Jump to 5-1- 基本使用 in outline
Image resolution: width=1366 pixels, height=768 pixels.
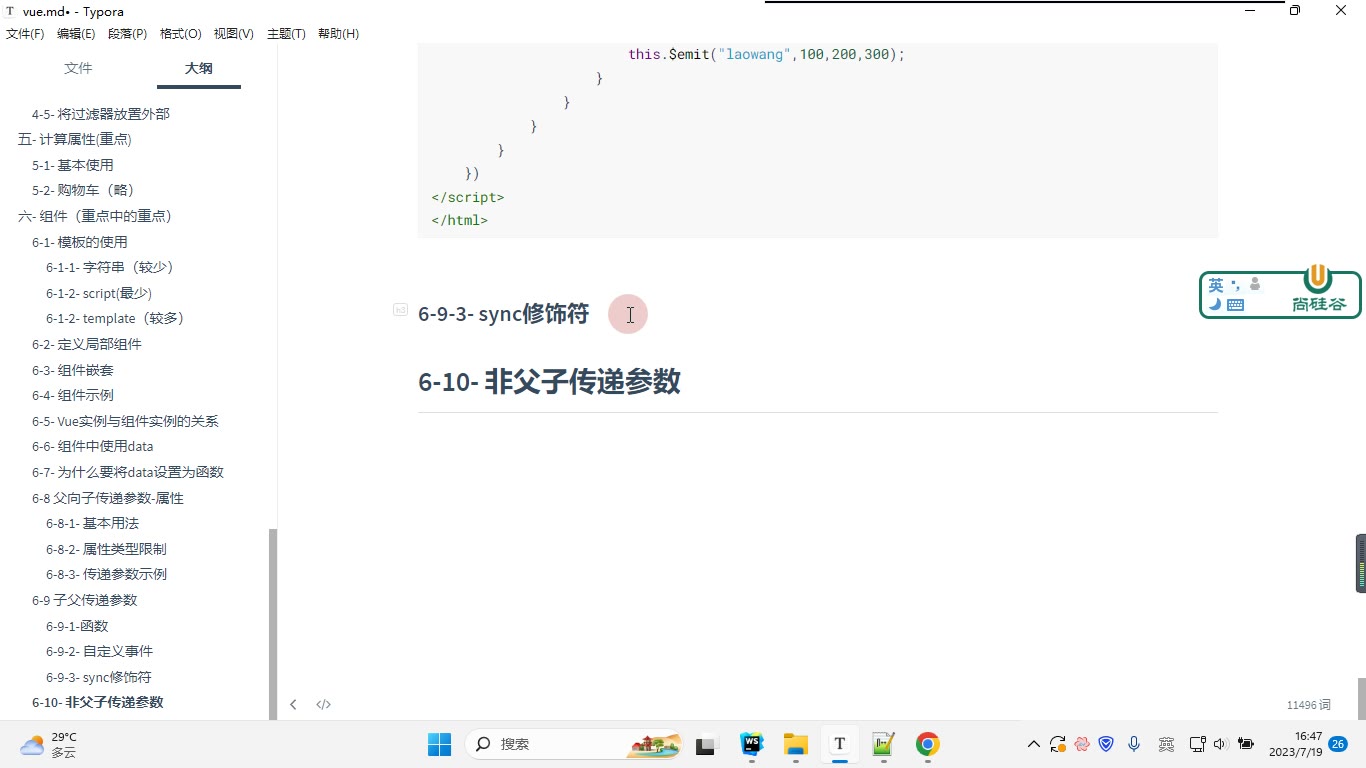(x=73, y=165)
